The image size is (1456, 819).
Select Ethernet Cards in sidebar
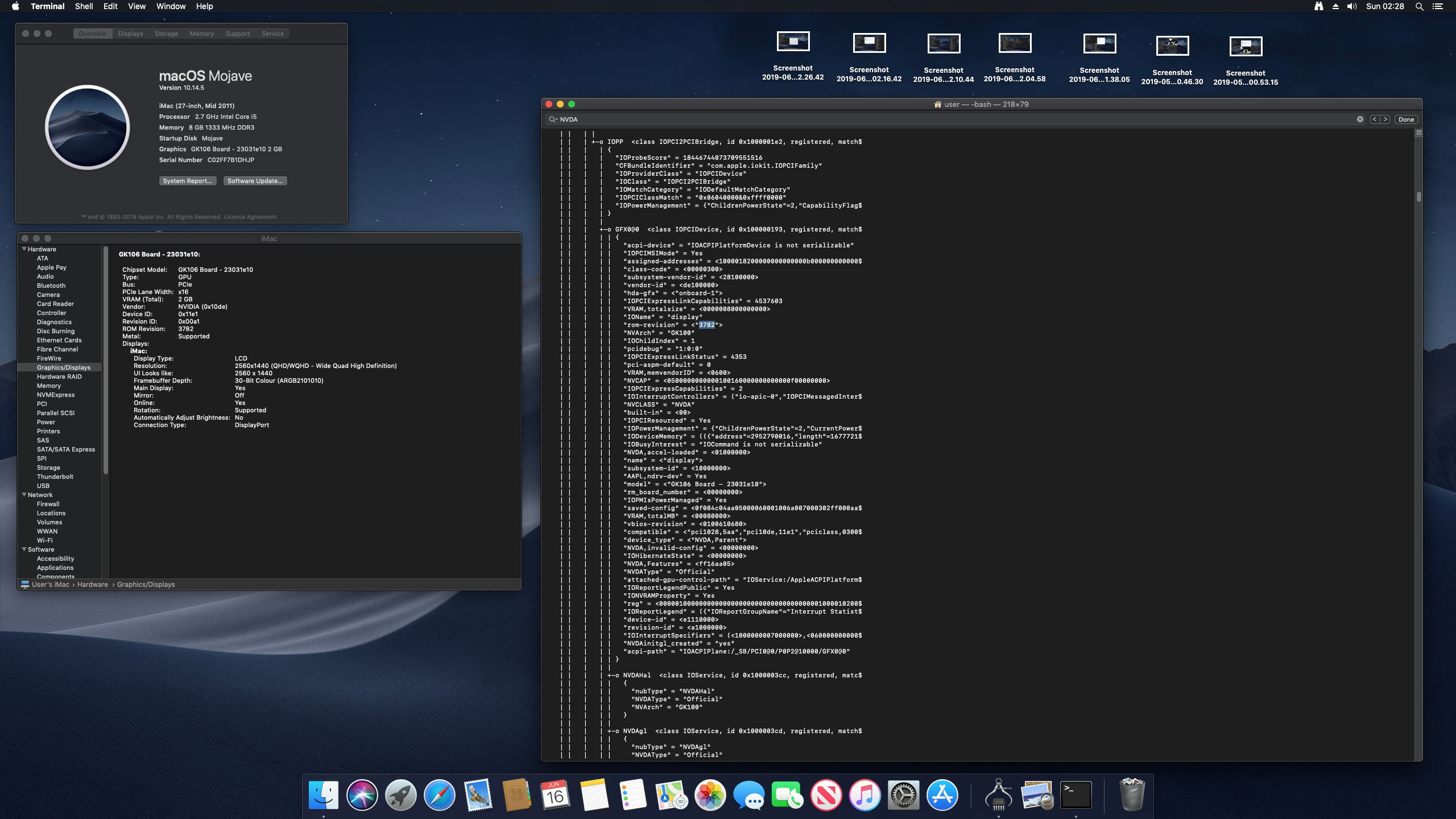point(59,340)
